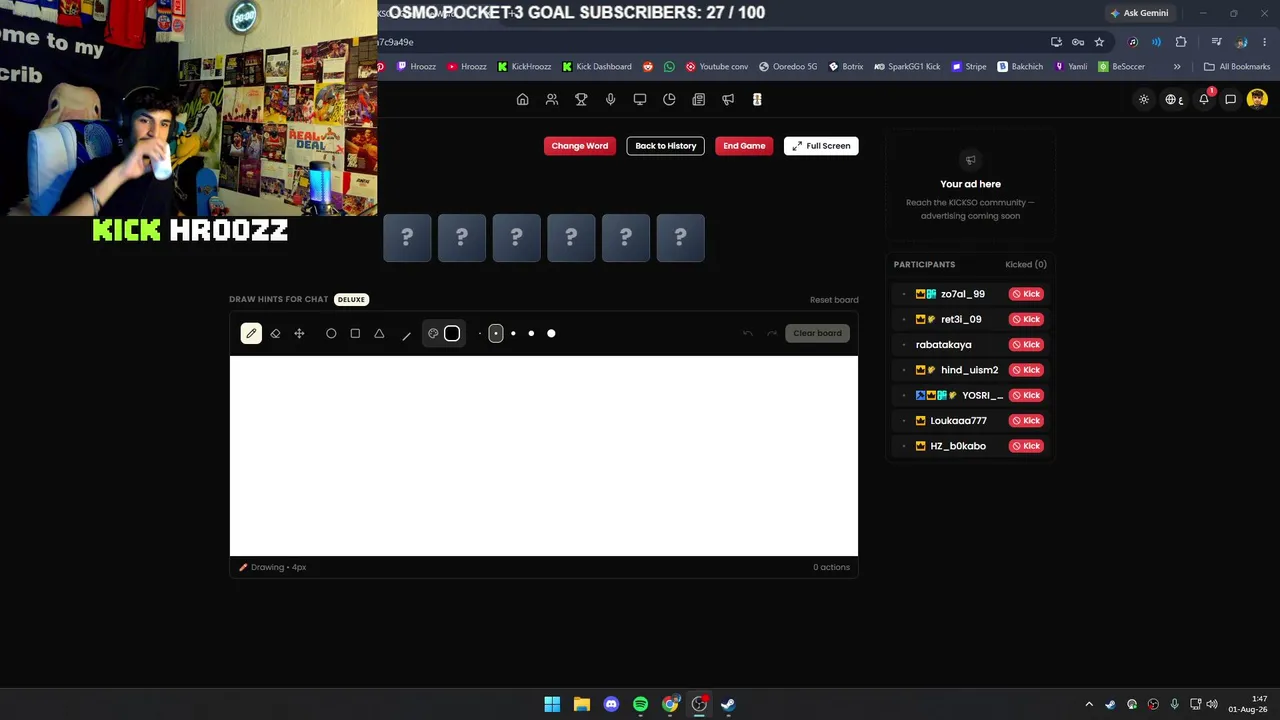The image size is (1280, 720).
Task: Select the smallest brush size dot
Action: coord(479,333)
